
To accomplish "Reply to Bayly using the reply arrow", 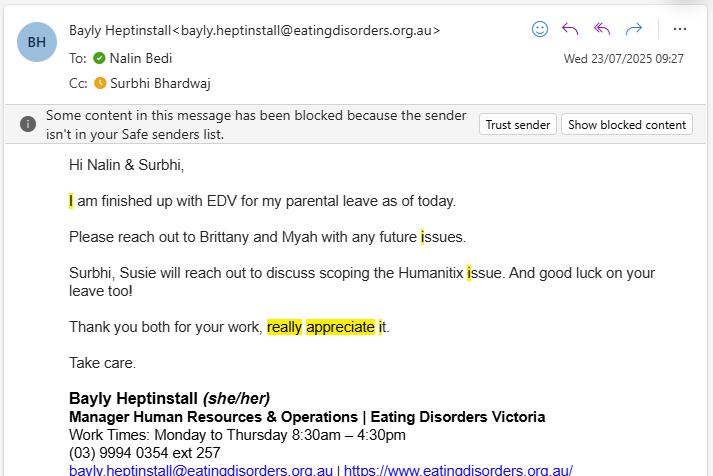I will coord(570,29).
